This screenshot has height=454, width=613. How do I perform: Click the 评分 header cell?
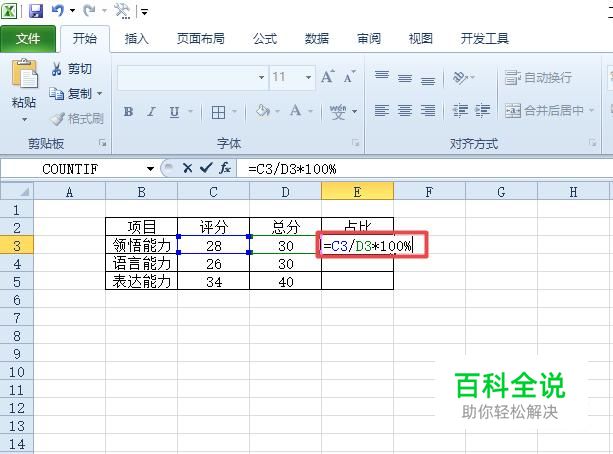click(213, 227)
